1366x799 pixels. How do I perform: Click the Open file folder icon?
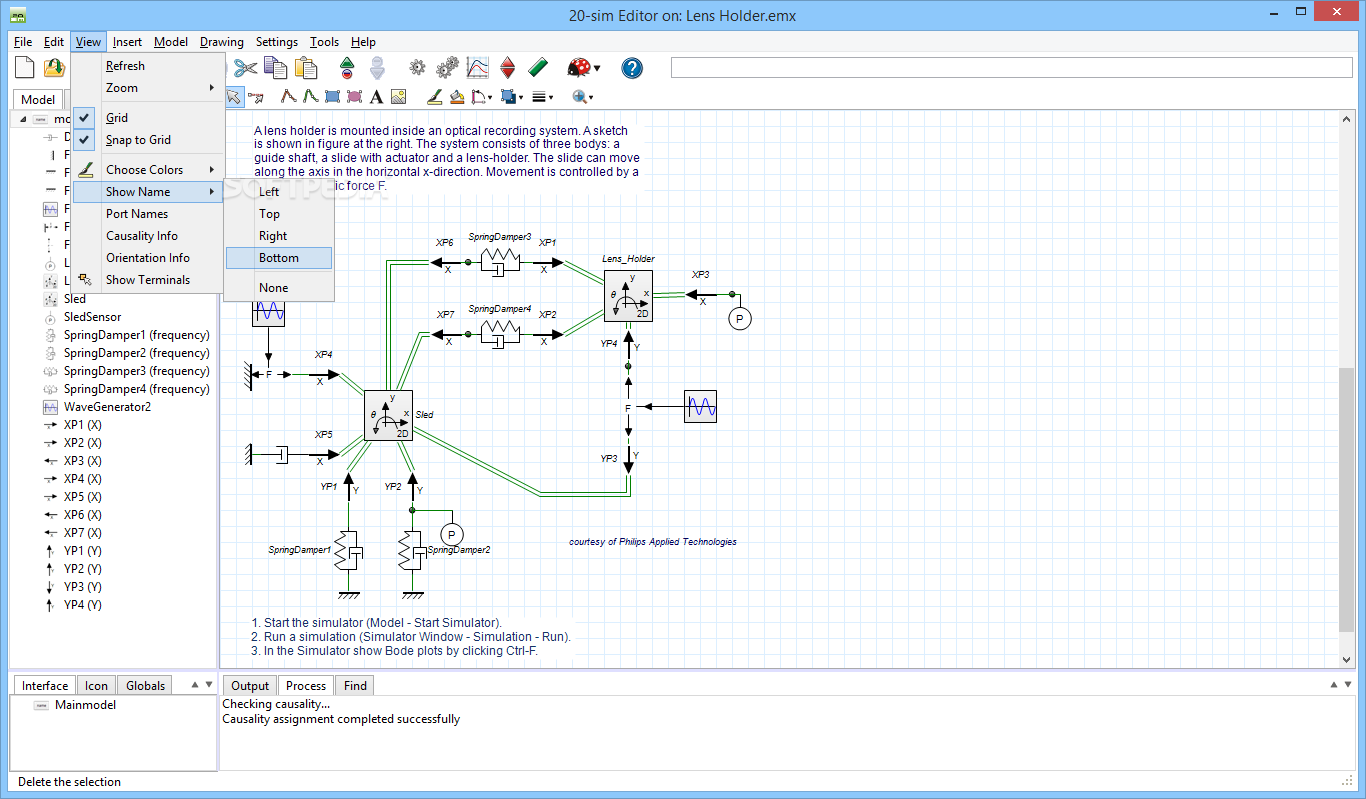pos(54,68)
